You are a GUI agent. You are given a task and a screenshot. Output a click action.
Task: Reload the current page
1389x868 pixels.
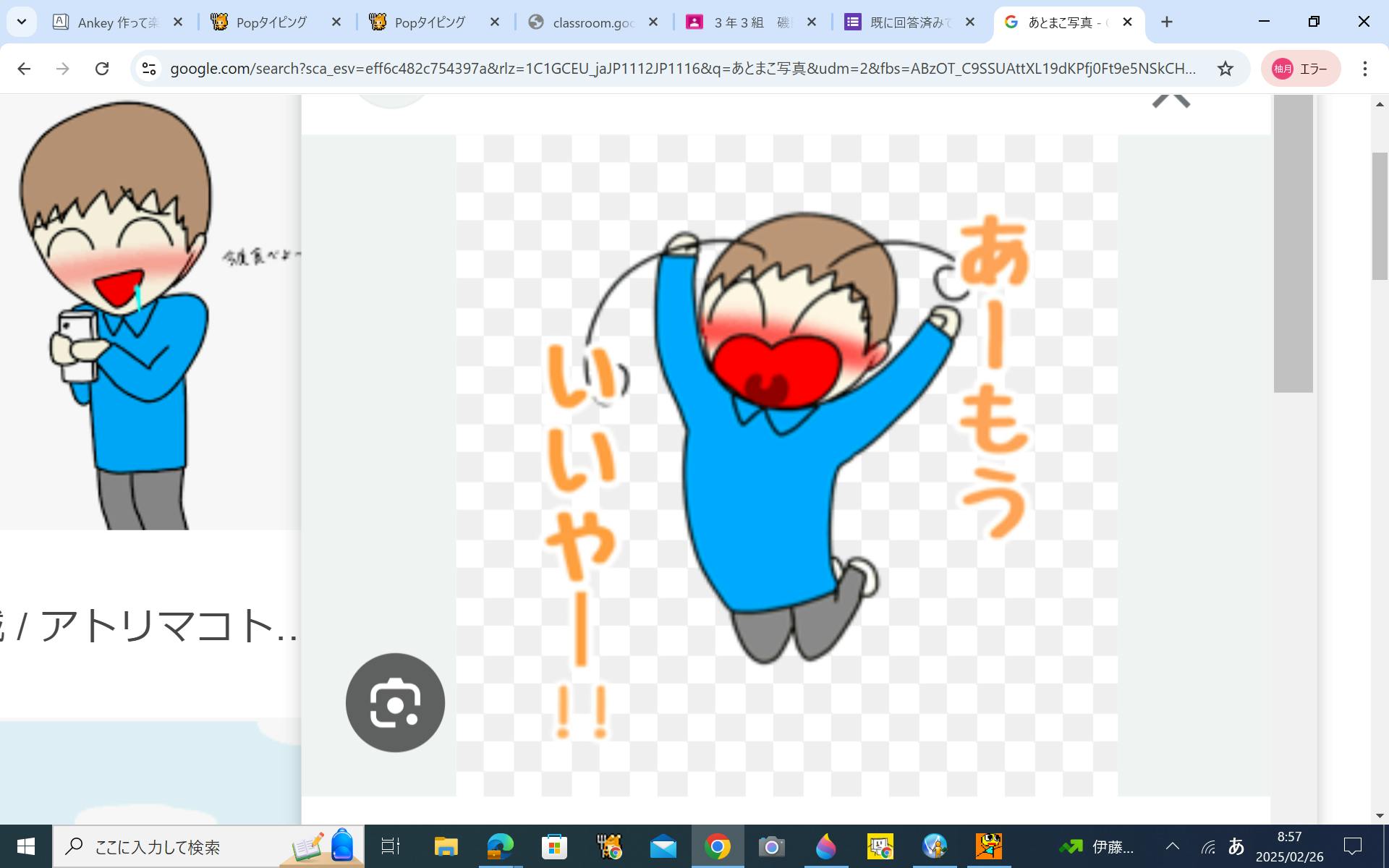click(x=102, y=69)
